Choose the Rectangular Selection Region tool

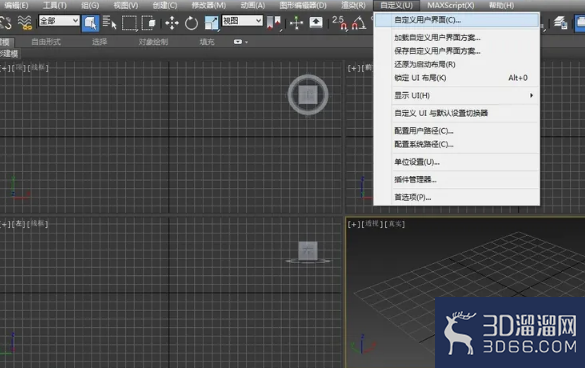(129, 23)
